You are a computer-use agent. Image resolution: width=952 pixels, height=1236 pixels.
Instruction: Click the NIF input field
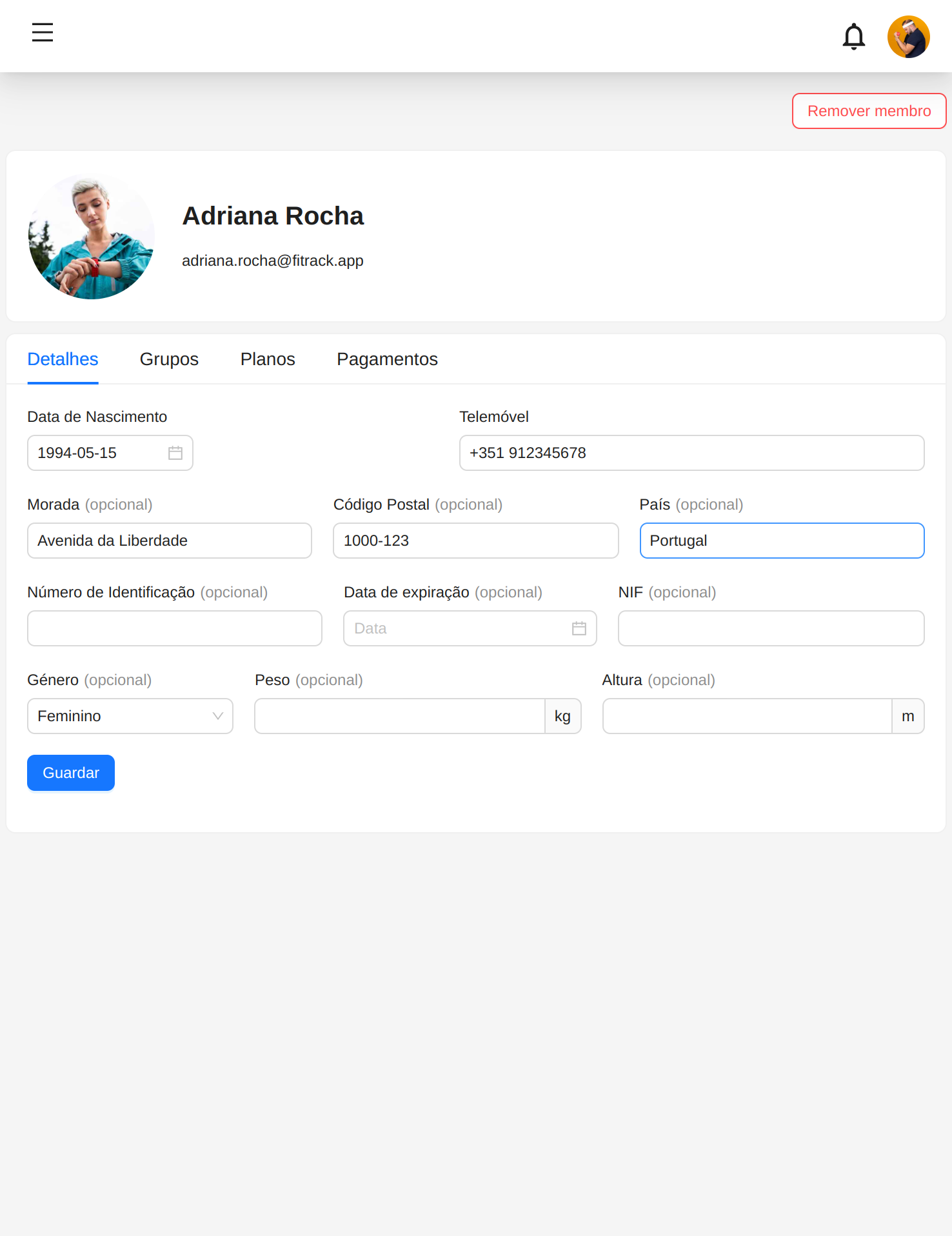(x=771, y=628)
